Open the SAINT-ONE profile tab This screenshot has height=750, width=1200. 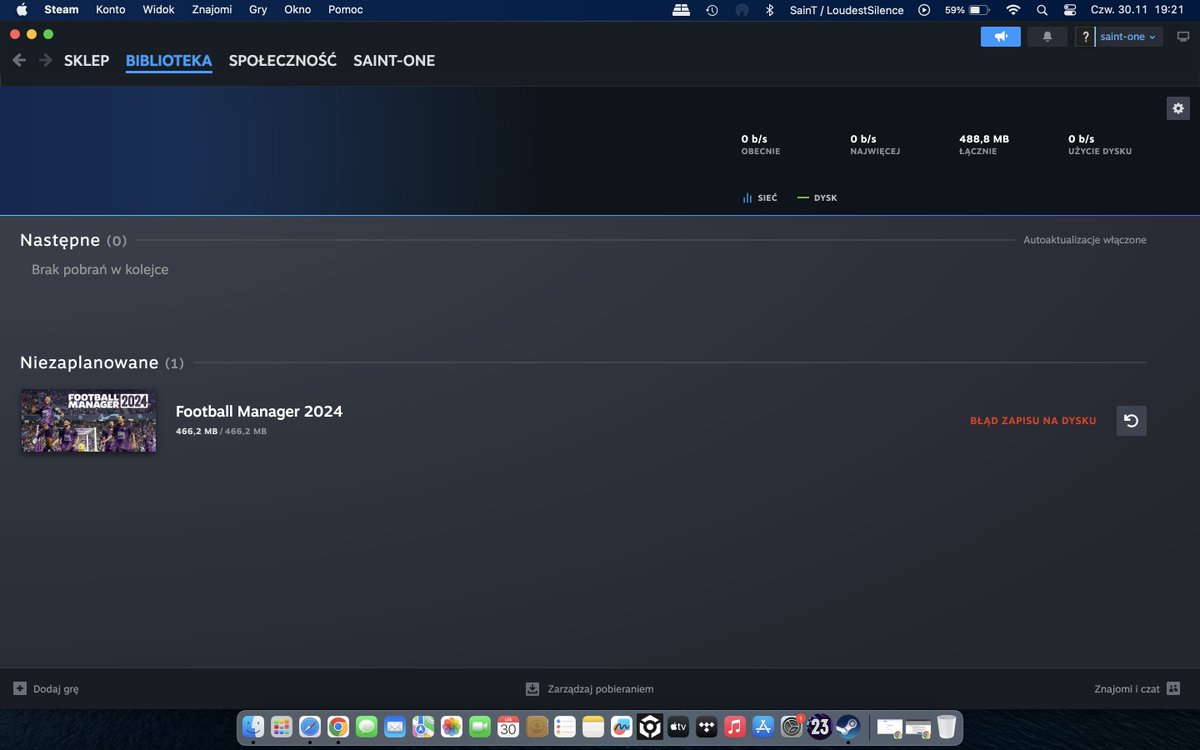[x=394, y=60]
